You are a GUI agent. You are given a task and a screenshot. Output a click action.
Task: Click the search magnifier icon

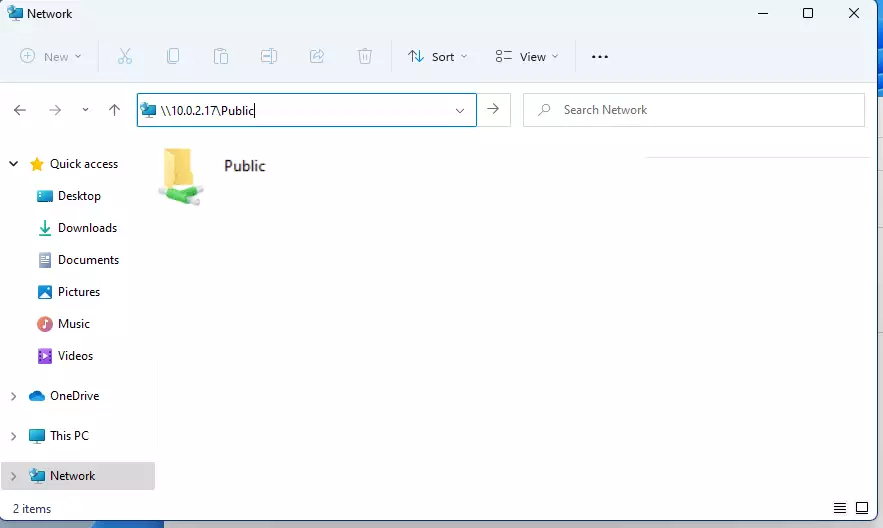[544, 110]
